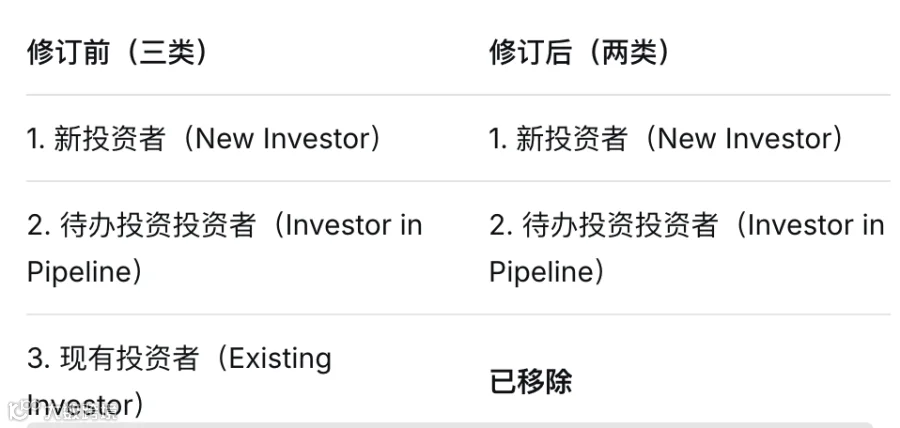900x428 pixels.
Task: Click '2. 待办投资投资者' in the 修订后 column
Action: (x=603, y=225)
